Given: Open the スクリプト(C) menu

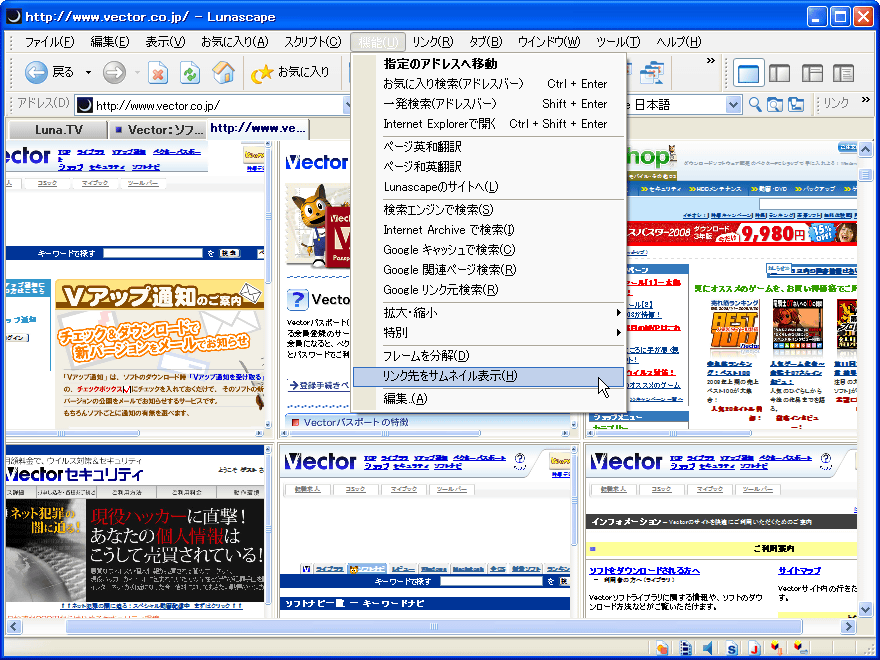Looking at the screenshot, I should tap(313, 42).
